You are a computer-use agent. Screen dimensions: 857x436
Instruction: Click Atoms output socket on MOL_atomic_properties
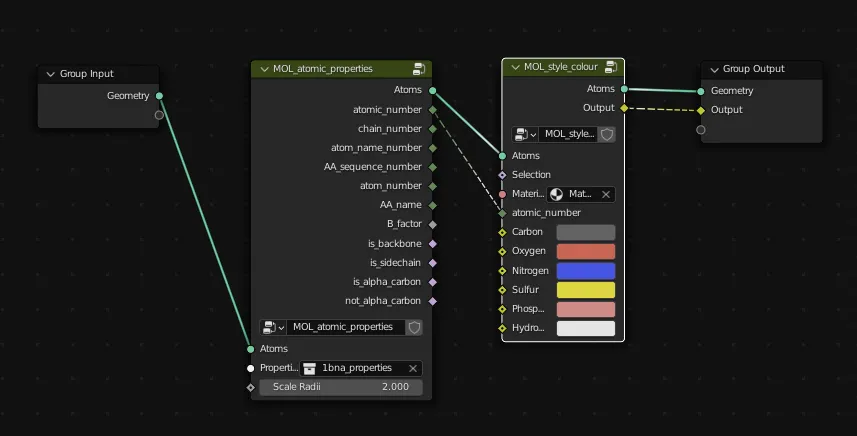[x=432, y=90]
